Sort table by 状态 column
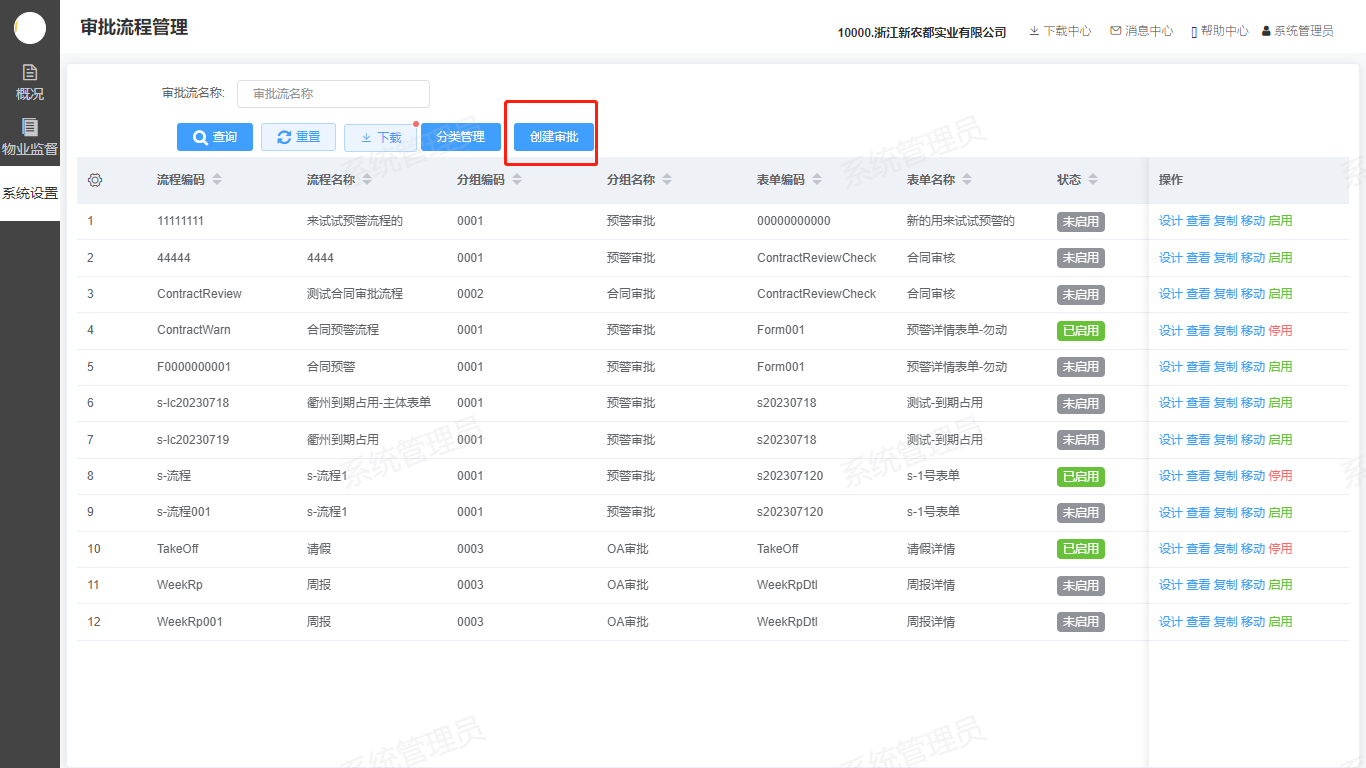This screenshot has height=768, width=1366. (x=1093, y=180)
